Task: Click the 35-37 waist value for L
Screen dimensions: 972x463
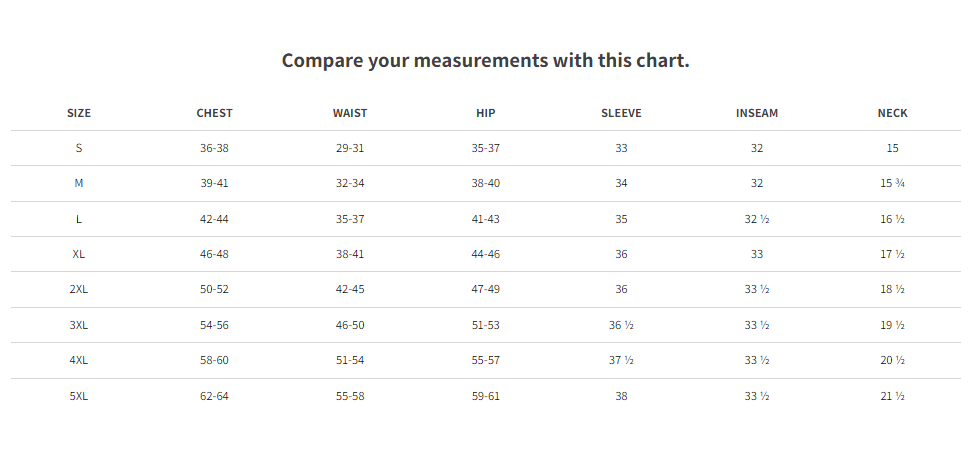Action: (x=350, y=219)
